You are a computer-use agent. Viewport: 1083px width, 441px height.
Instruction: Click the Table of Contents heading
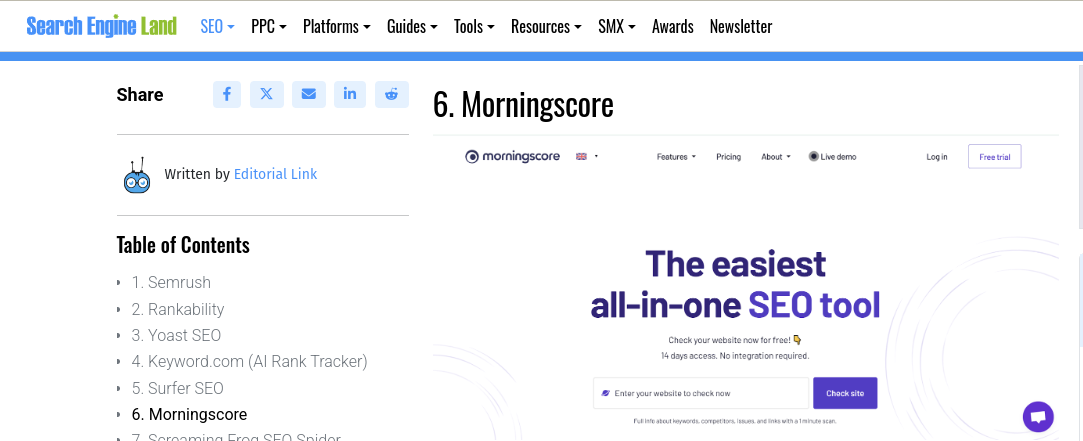coord(183,245)
